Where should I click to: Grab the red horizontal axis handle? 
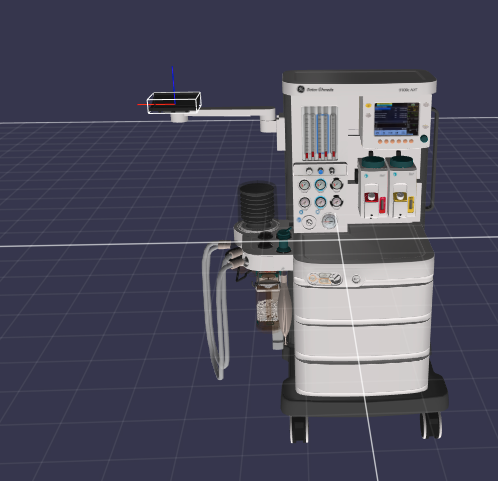(156, 104)
